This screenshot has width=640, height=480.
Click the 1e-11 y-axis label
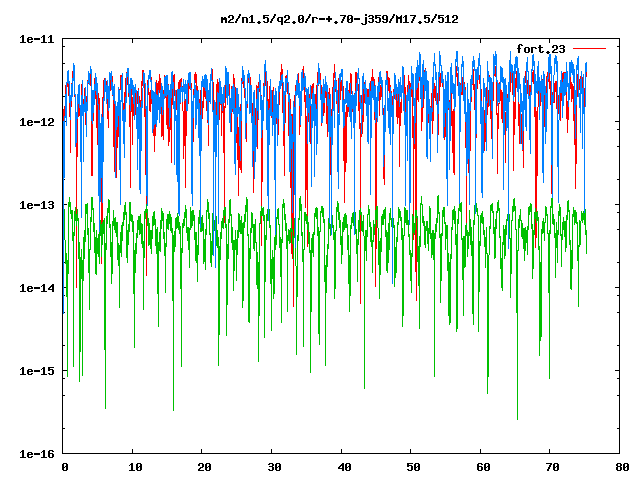[37, 39]
